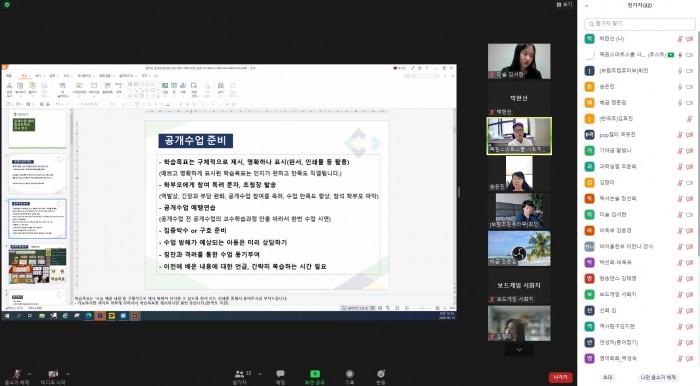Click Zoom blue icon on shared taskbar
This screenshot has height=386, width=700.
pyautogui.click(x=123, y=316)
